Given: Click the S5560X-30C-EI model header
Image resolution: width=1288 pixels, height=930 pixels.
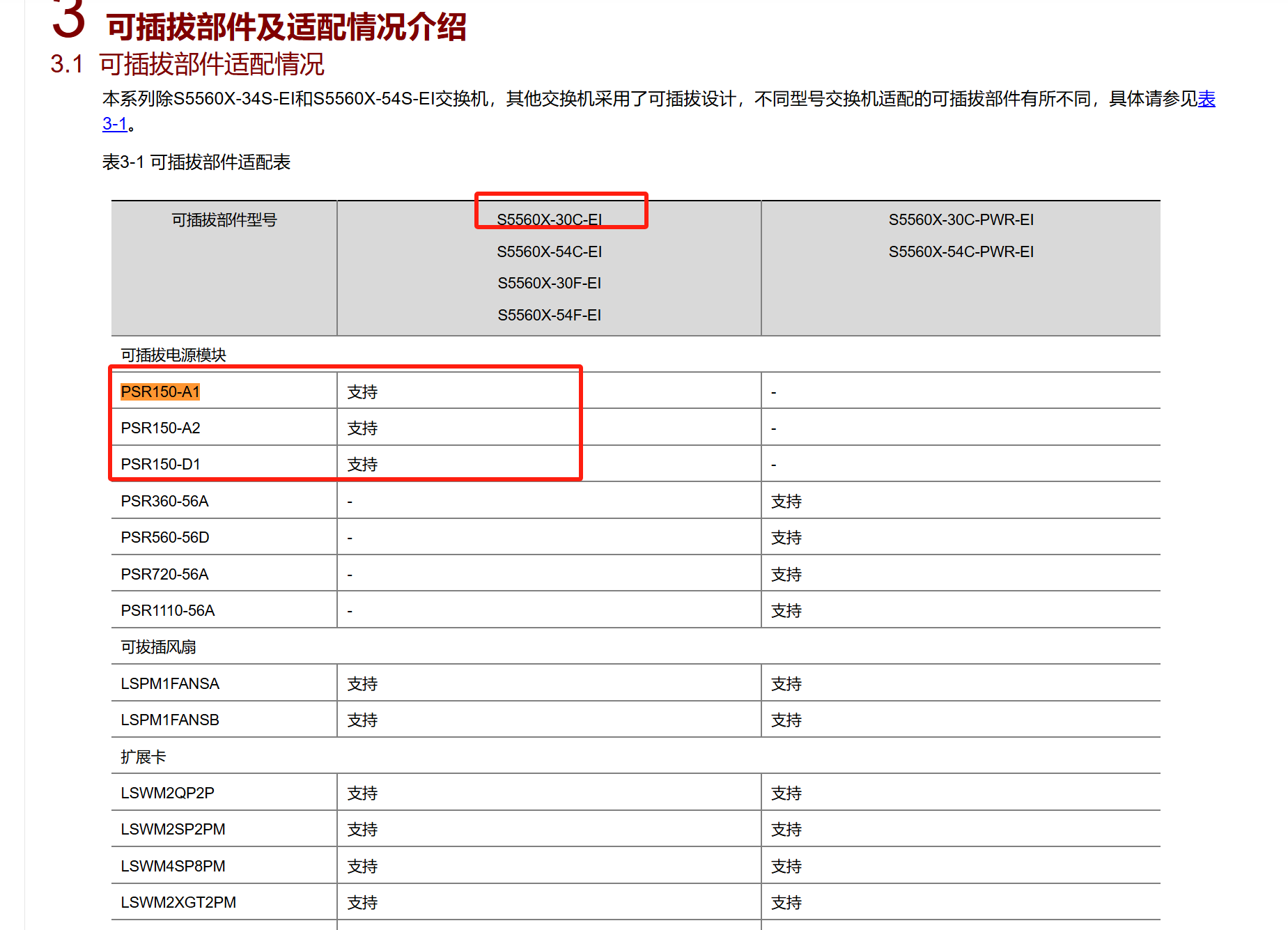Looking at the screenshot, I should [x=550, y=220].
